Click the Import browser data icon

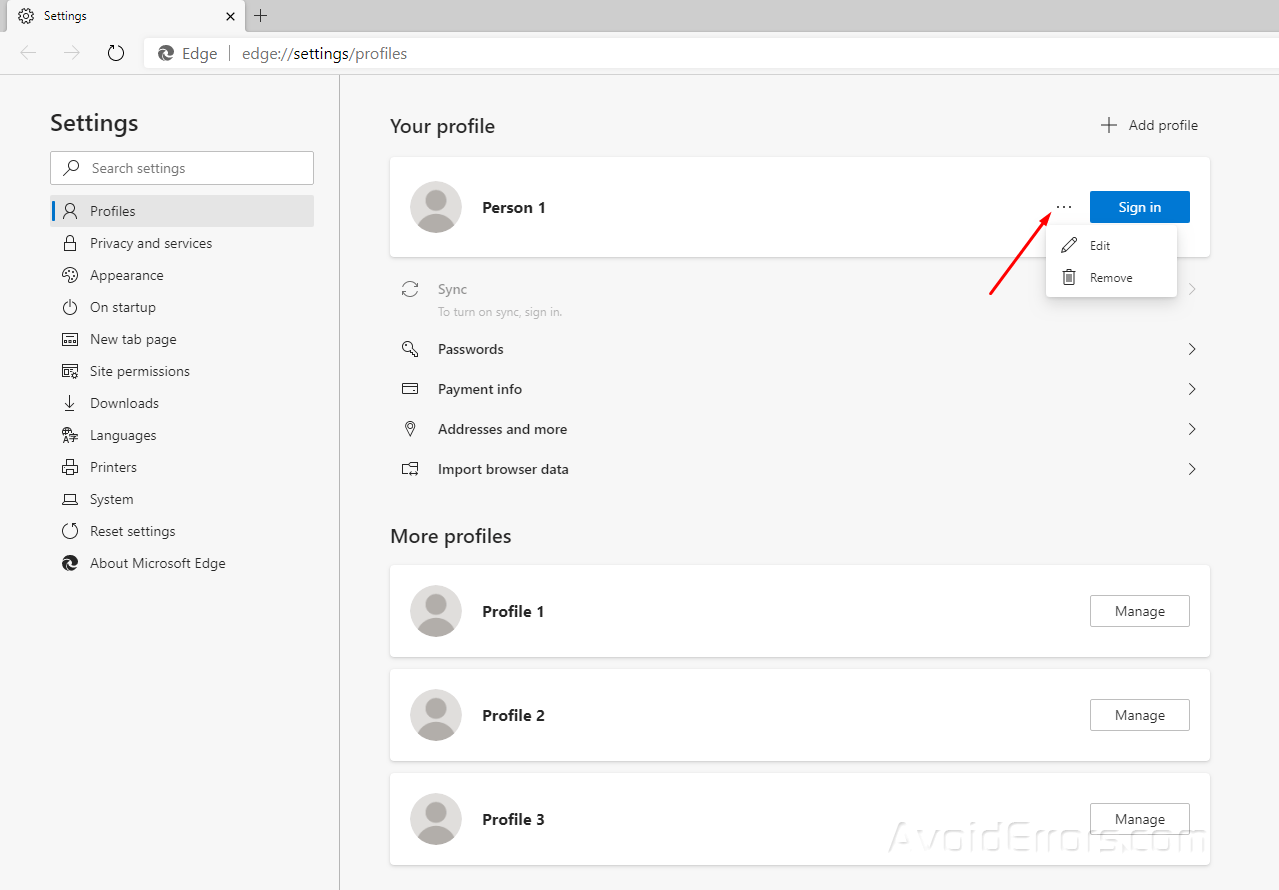pos(410,468)
